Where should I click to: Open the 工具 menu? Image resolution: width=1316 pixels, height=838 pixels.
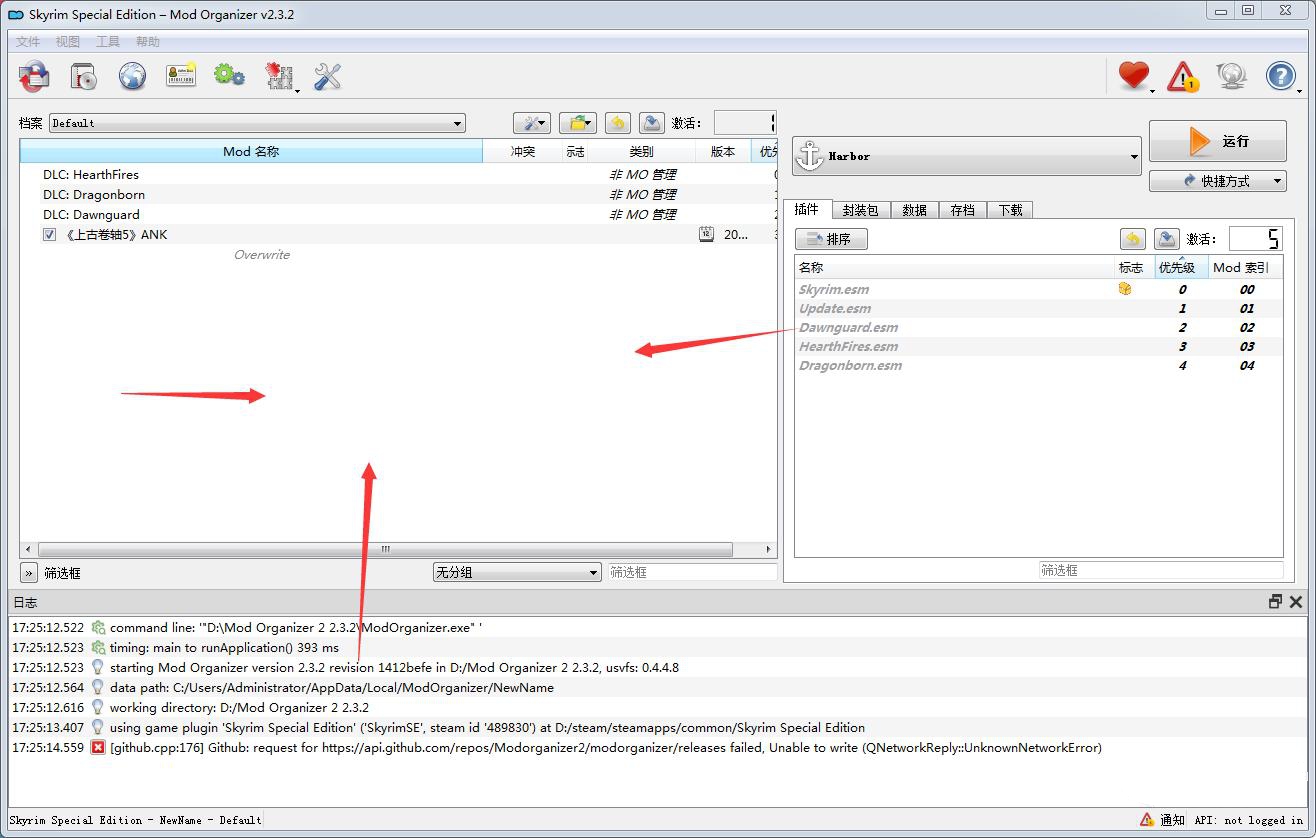coord(108,42)
